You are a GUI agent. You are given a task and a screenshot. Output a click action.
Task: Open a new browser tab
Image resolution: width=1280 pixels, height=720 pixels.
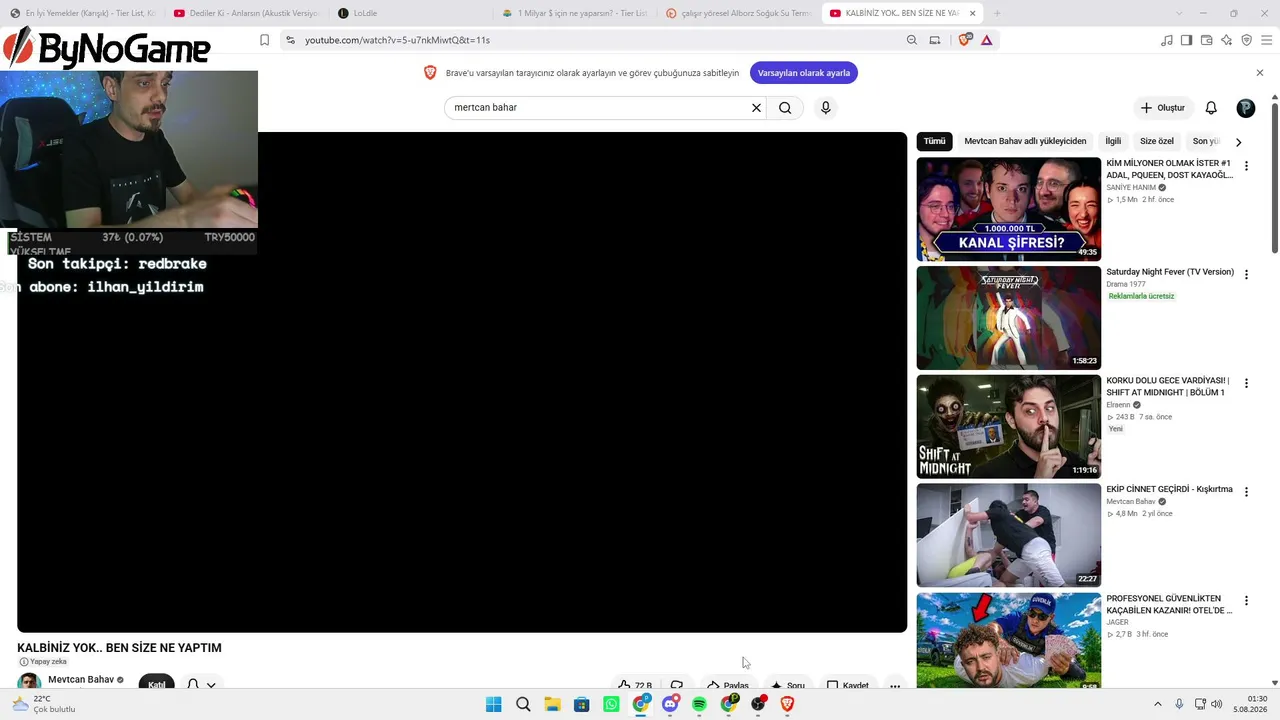[997, 13]
